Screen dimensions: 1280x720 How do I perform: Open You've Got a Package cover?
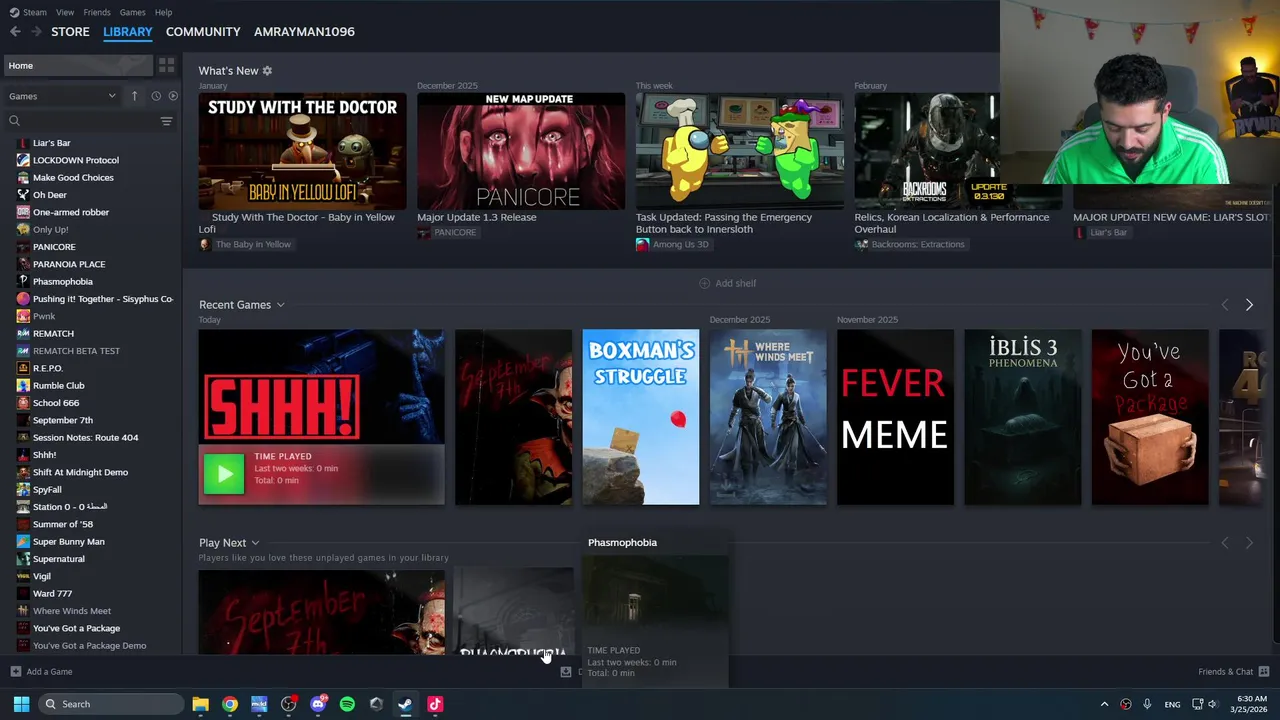point(1150,417)
